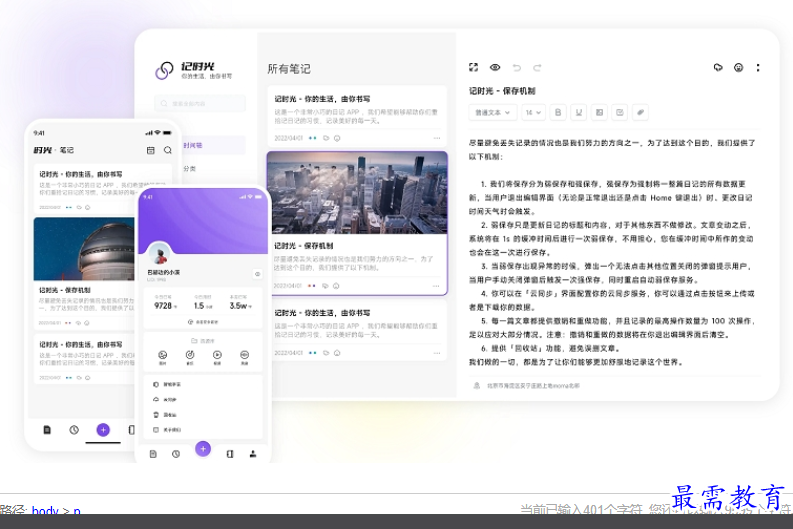Viewport: 793px width, 529px height.
Task: Click the purple plus button on the left phone
Action: (103, 430)
